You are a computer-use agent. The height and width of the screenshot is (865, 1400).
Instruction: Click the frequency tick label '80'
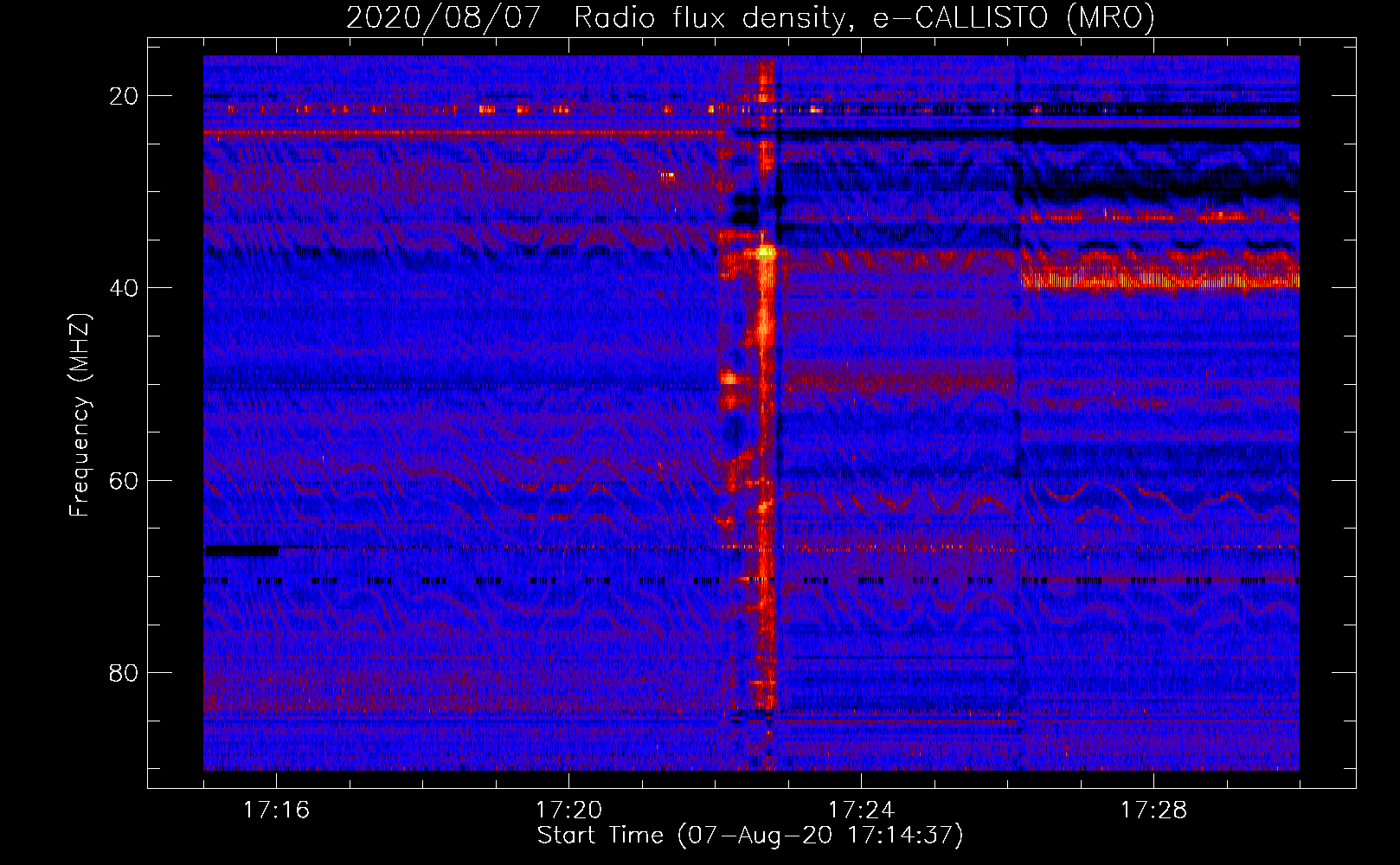pyautogui.click(x=125, y=672)
